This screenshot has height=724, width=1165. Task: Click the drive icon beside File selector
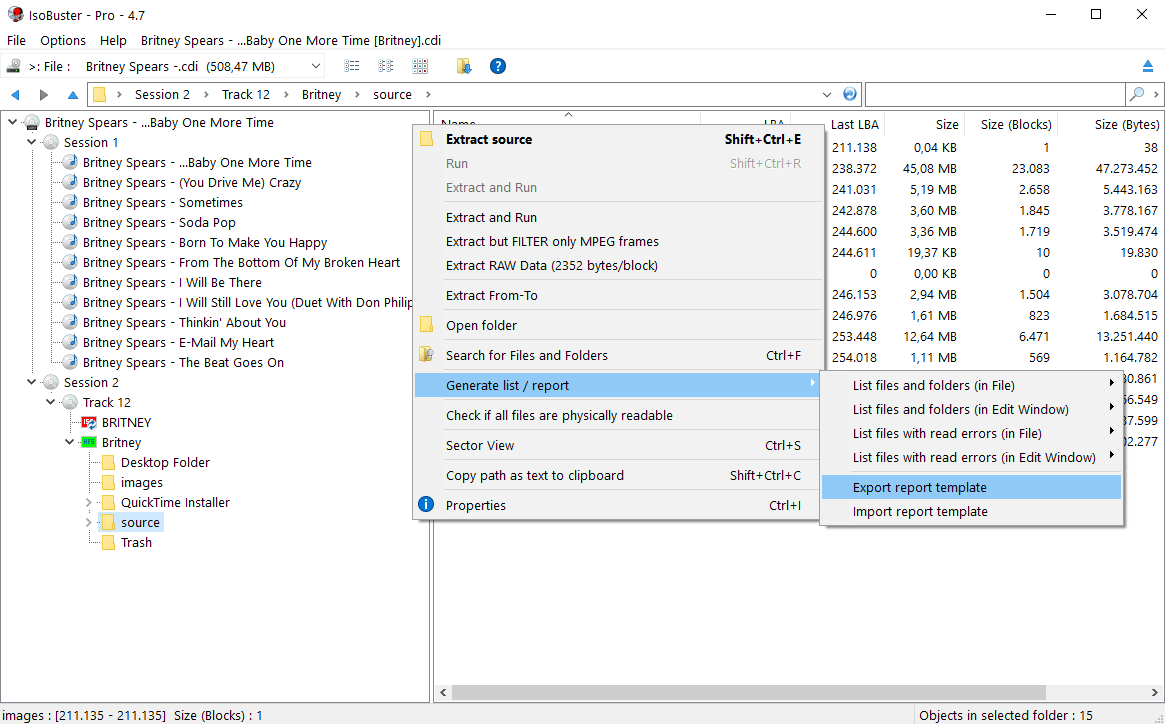(13, 66)
